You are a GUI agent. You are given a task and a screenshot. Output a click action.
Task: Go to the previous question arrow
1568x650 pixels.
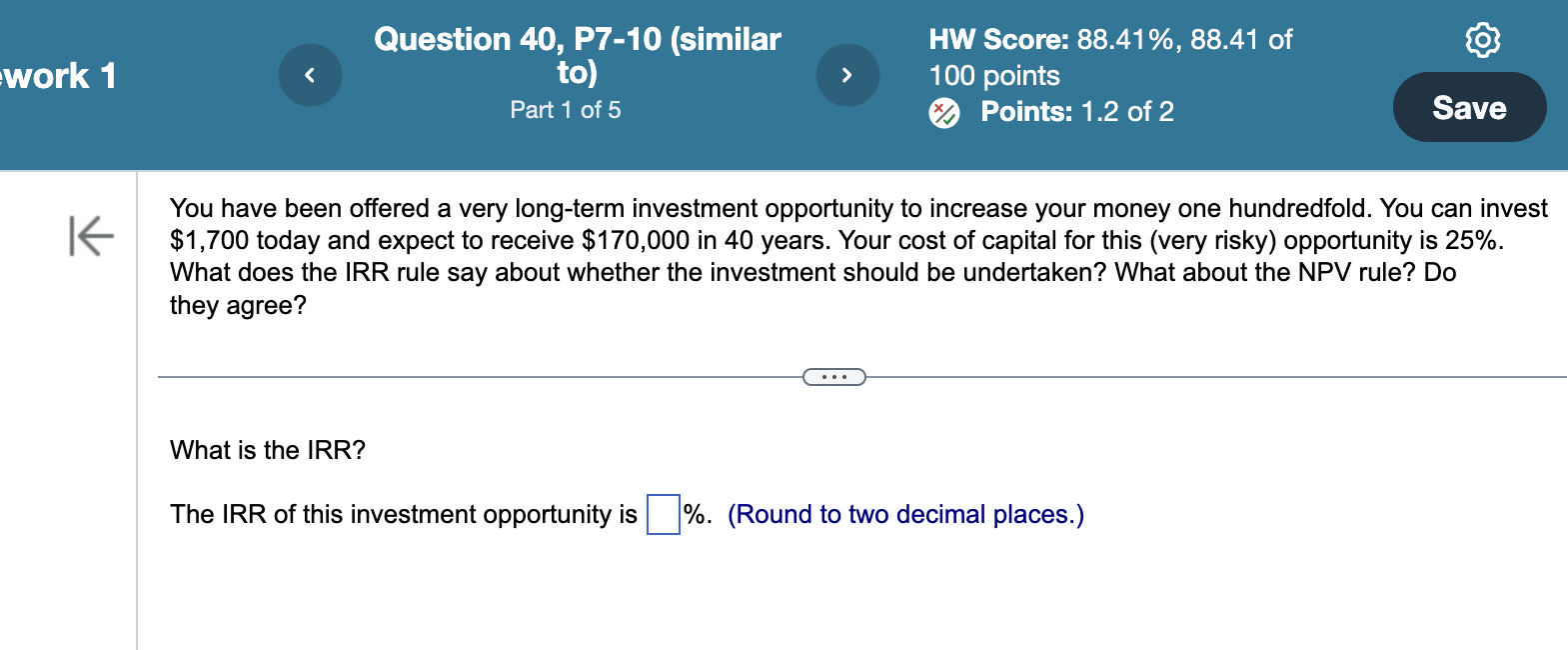[x=310, y=75]
